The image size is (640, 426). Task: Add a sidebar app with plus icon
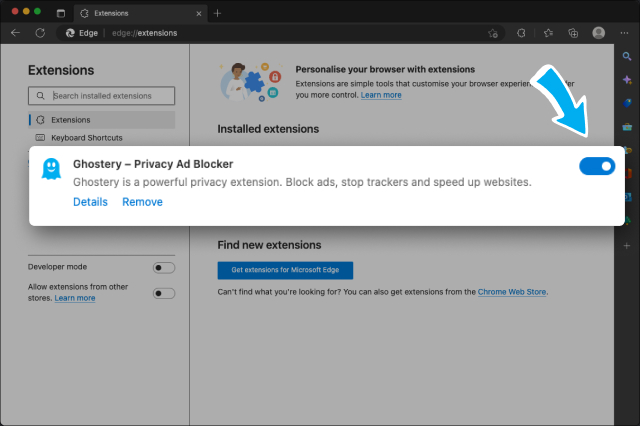pos(627,245)
